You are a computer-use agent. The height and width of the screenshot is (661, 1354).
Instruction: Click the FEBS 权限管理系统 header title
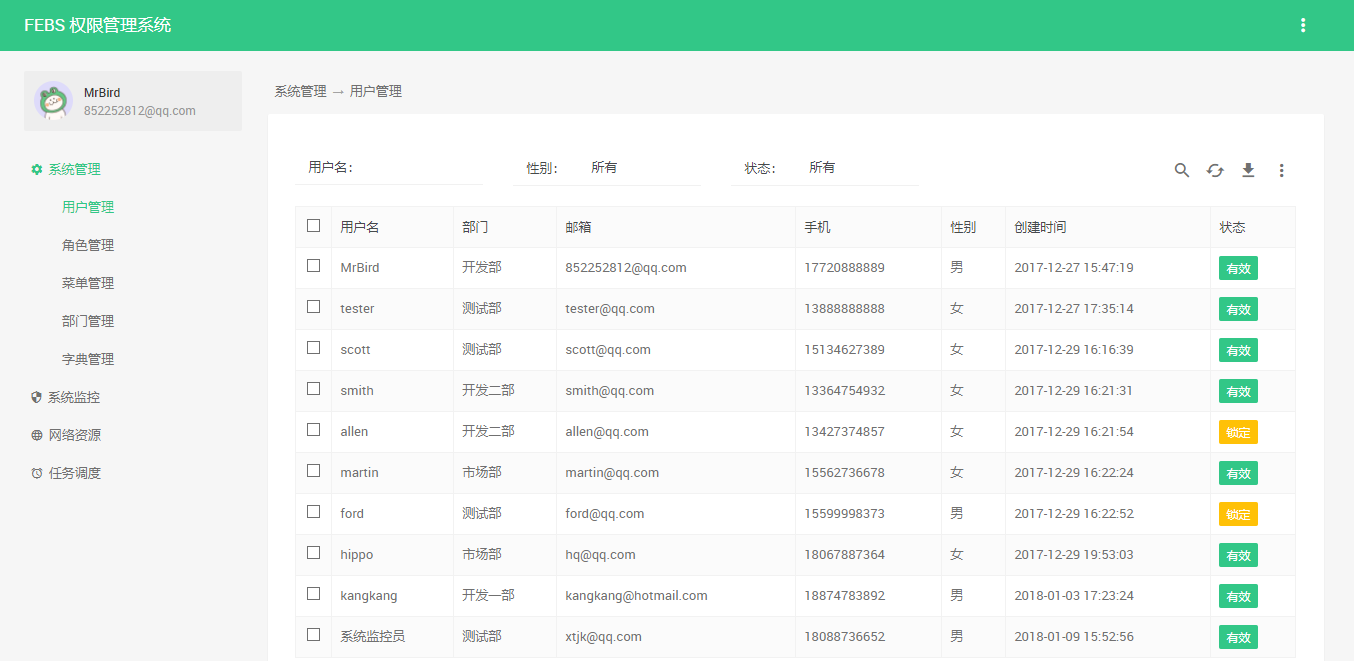point(98,25)
